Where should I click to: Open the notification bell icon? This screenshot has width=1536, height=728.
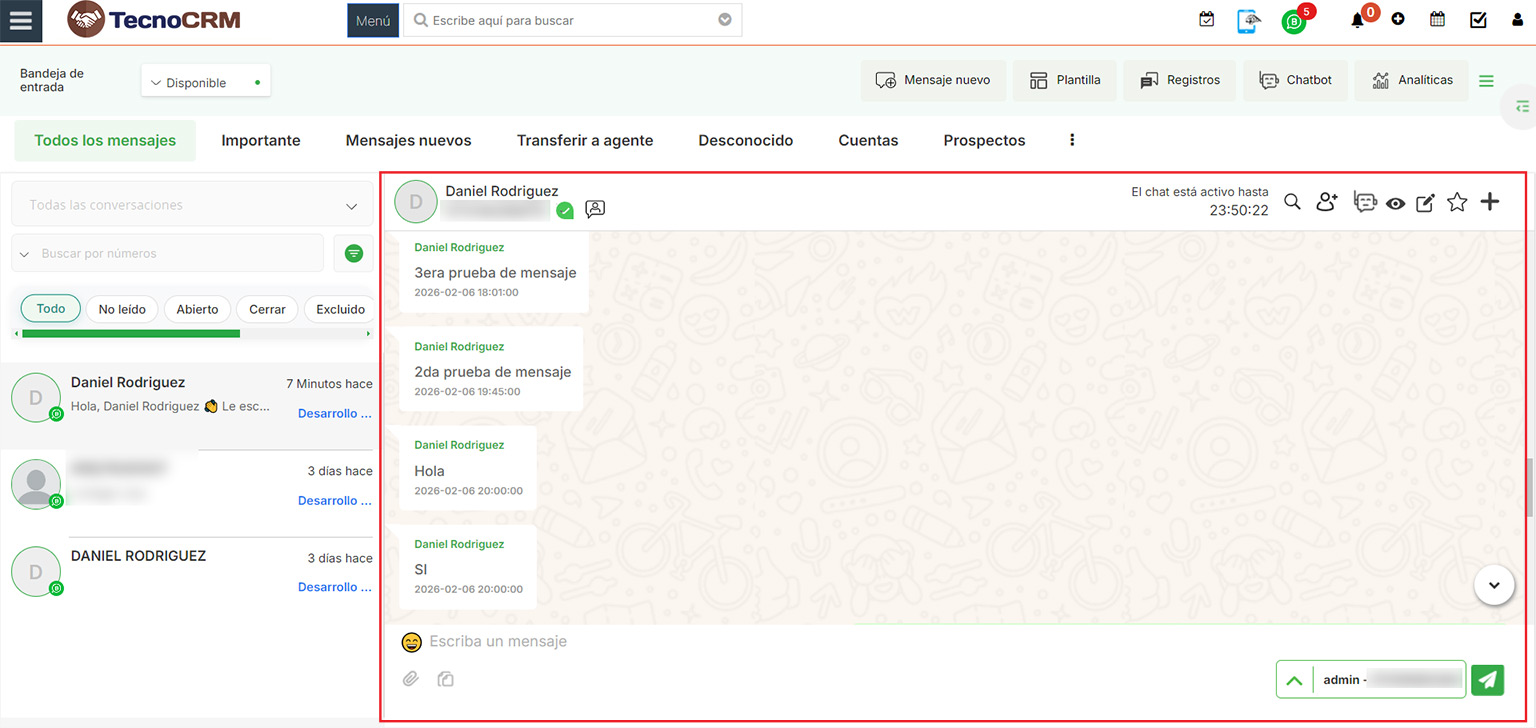tap(1357, 20)
